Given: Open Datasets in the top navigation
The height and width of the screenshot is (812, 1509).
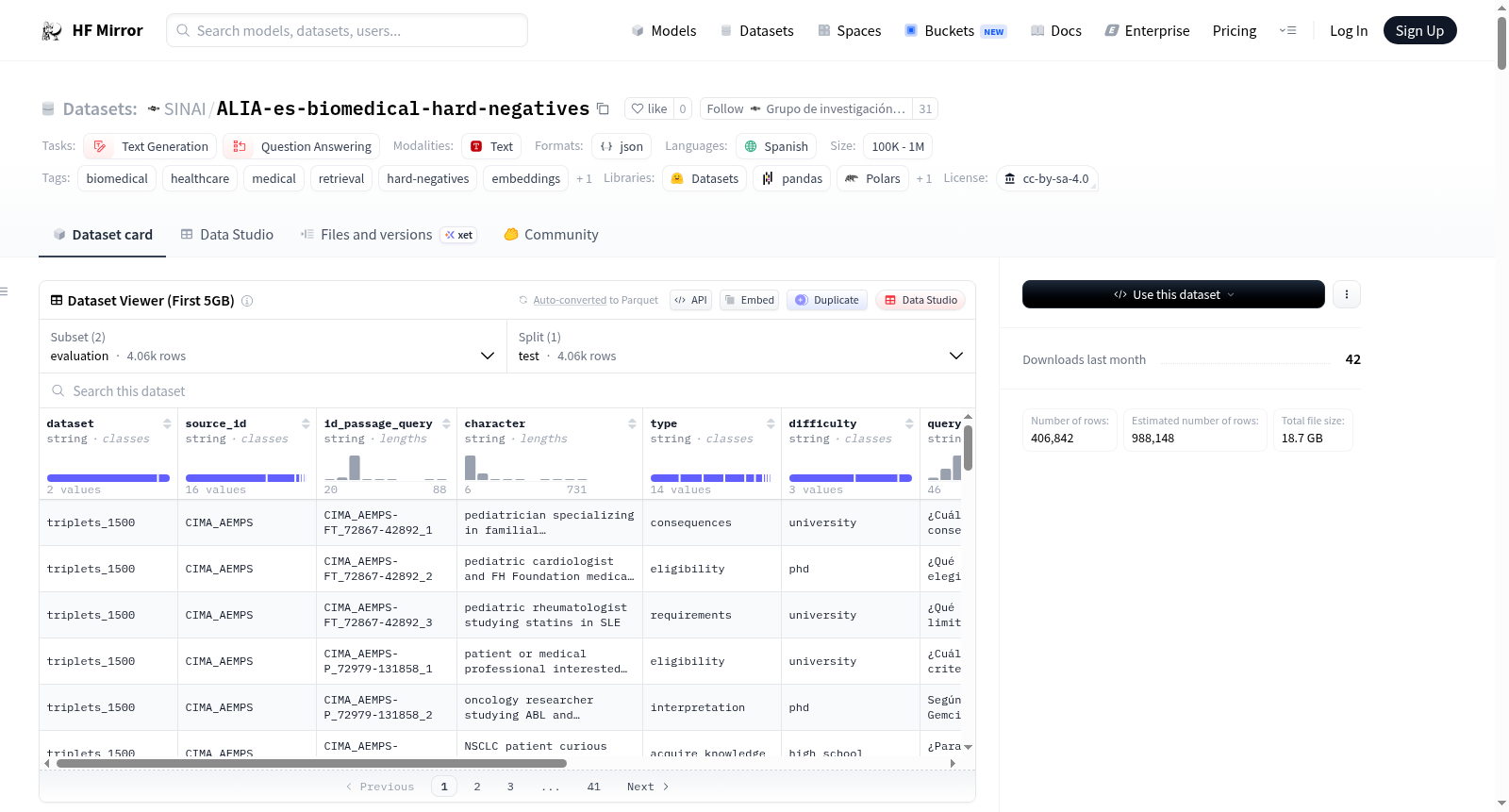Looking at the screenshot, I should tap(756, 30).
